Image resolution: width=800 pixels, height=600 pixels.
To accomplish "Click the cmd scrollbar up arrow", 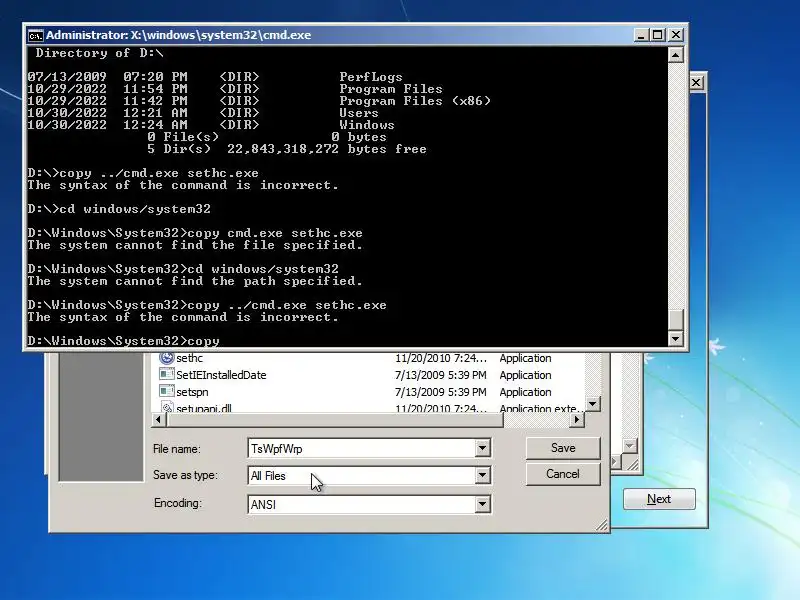I will 676,54.
